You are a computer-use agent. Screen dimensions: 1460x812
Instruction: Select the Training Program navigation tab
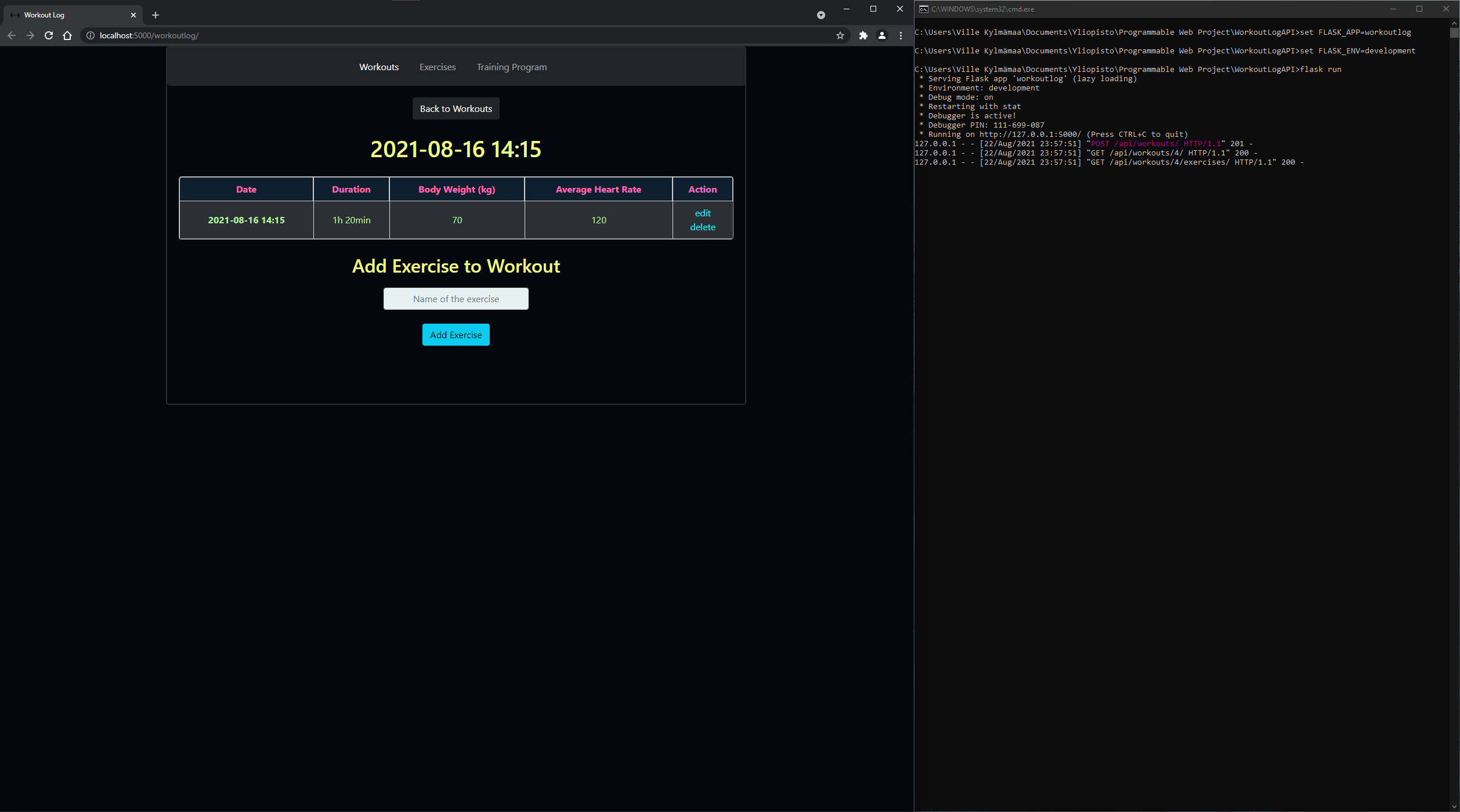coord(511,67)
